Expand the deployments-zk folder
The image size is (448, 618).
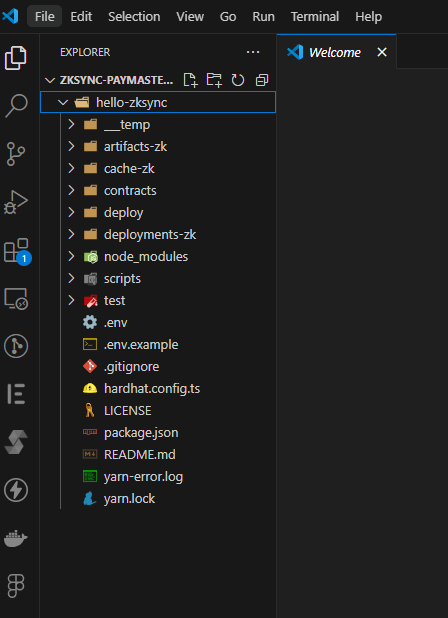tap(71, 235)
